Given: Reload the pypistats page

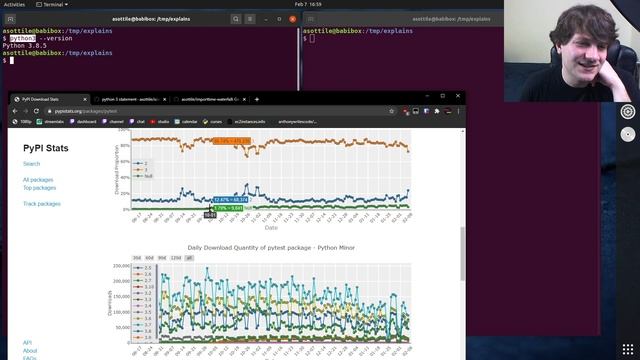Looking at the screenshot, I should (36, 111).
